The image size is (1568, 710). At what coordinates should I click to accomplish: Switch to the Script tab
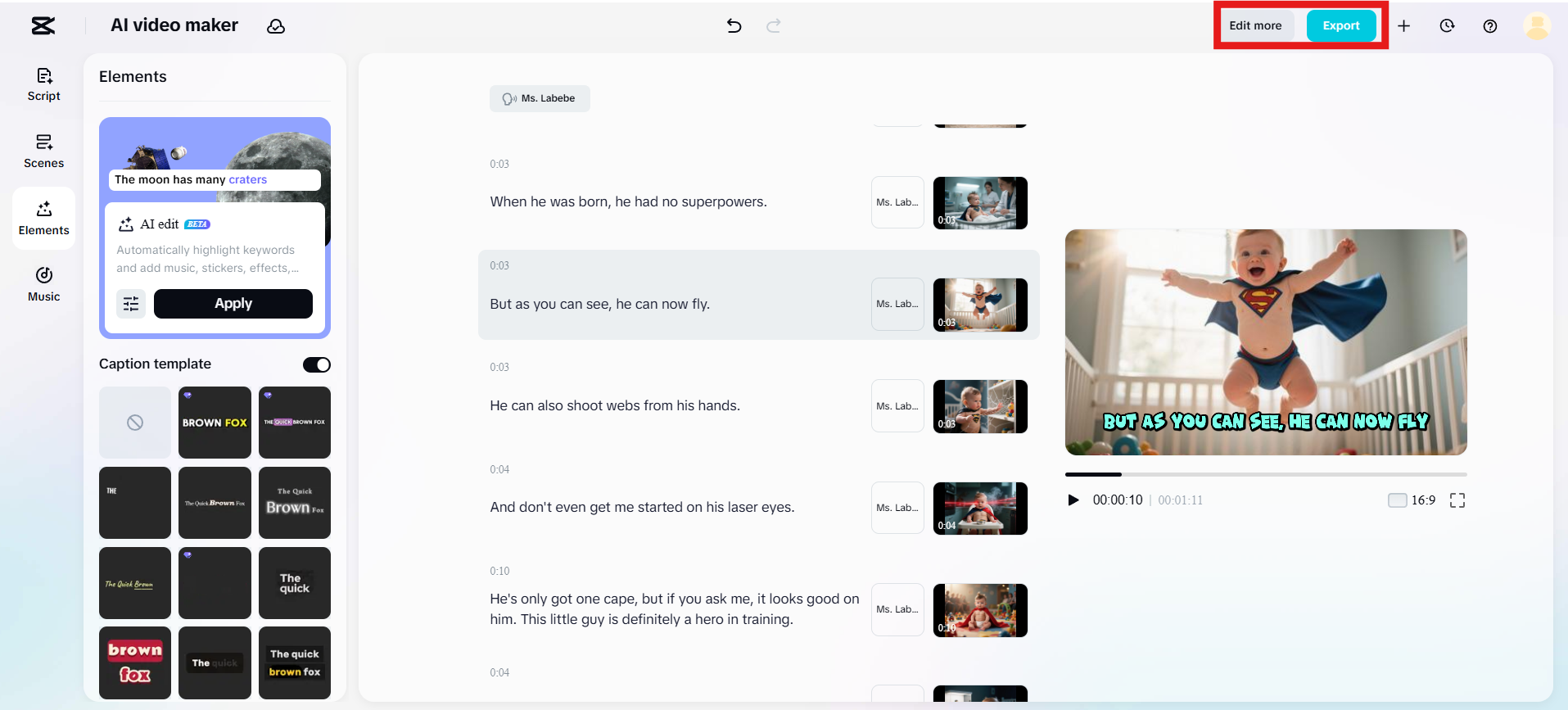coord(44,84)
